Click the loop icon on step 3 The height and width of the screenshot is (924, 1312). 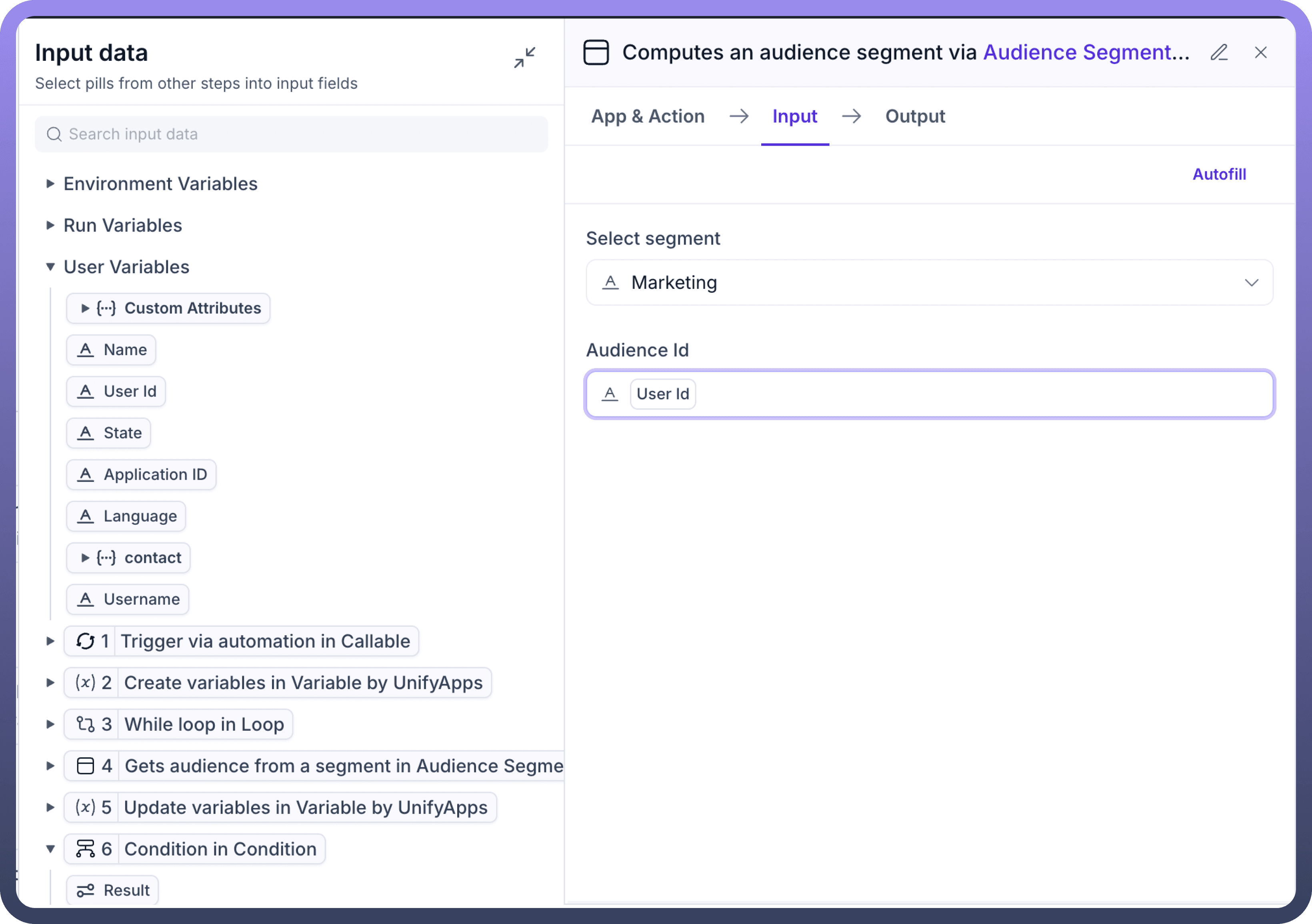tap(86, 724)
